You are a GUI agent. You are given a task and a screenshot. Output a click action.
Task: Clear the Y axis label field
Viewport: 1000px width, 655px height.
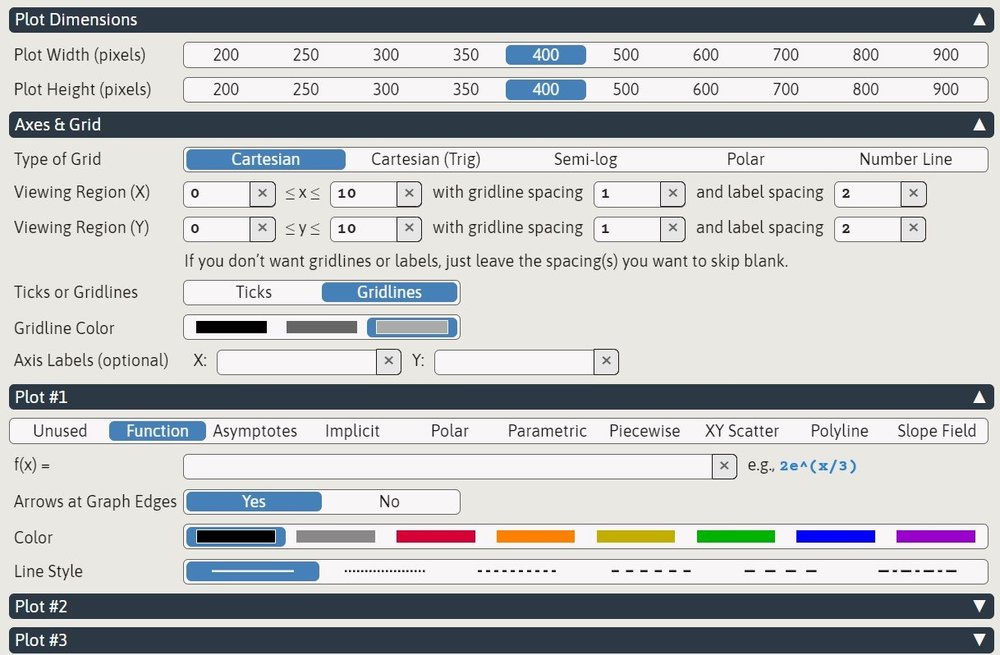click(x=606, y=362)
